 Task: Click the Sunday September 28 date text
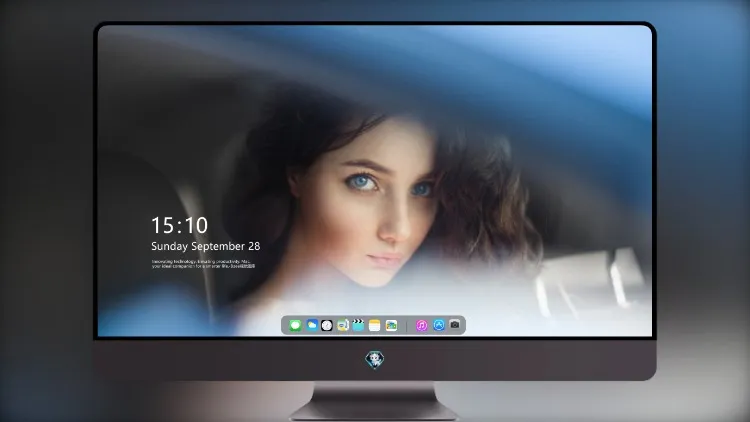(206, 246)
